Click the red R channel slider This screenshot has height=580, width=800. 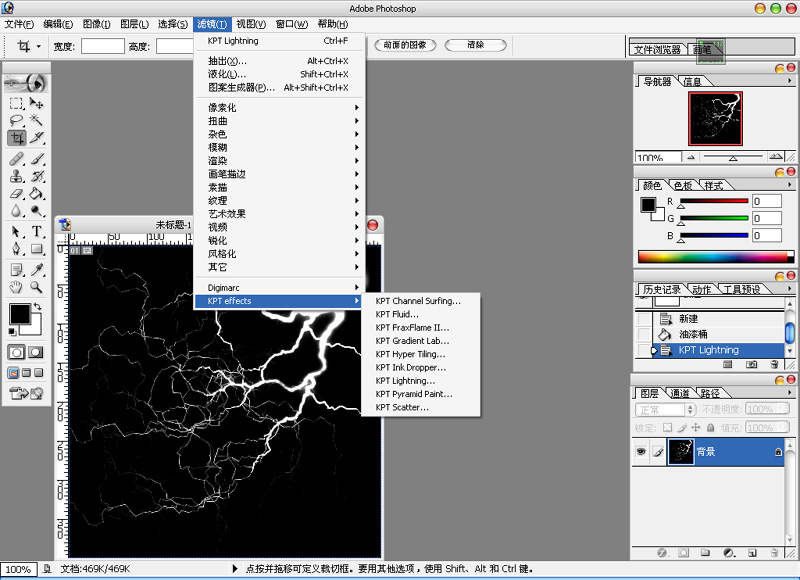714,201
